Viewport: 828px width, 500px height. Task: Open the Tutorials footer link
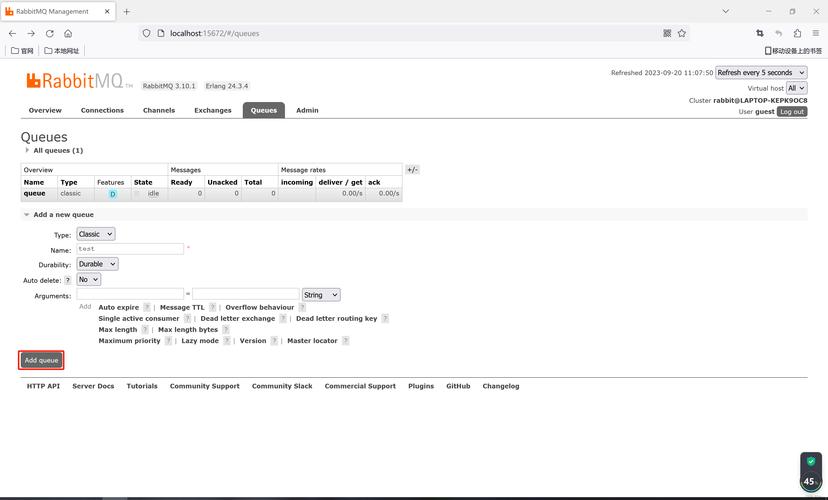click(142, 386)
